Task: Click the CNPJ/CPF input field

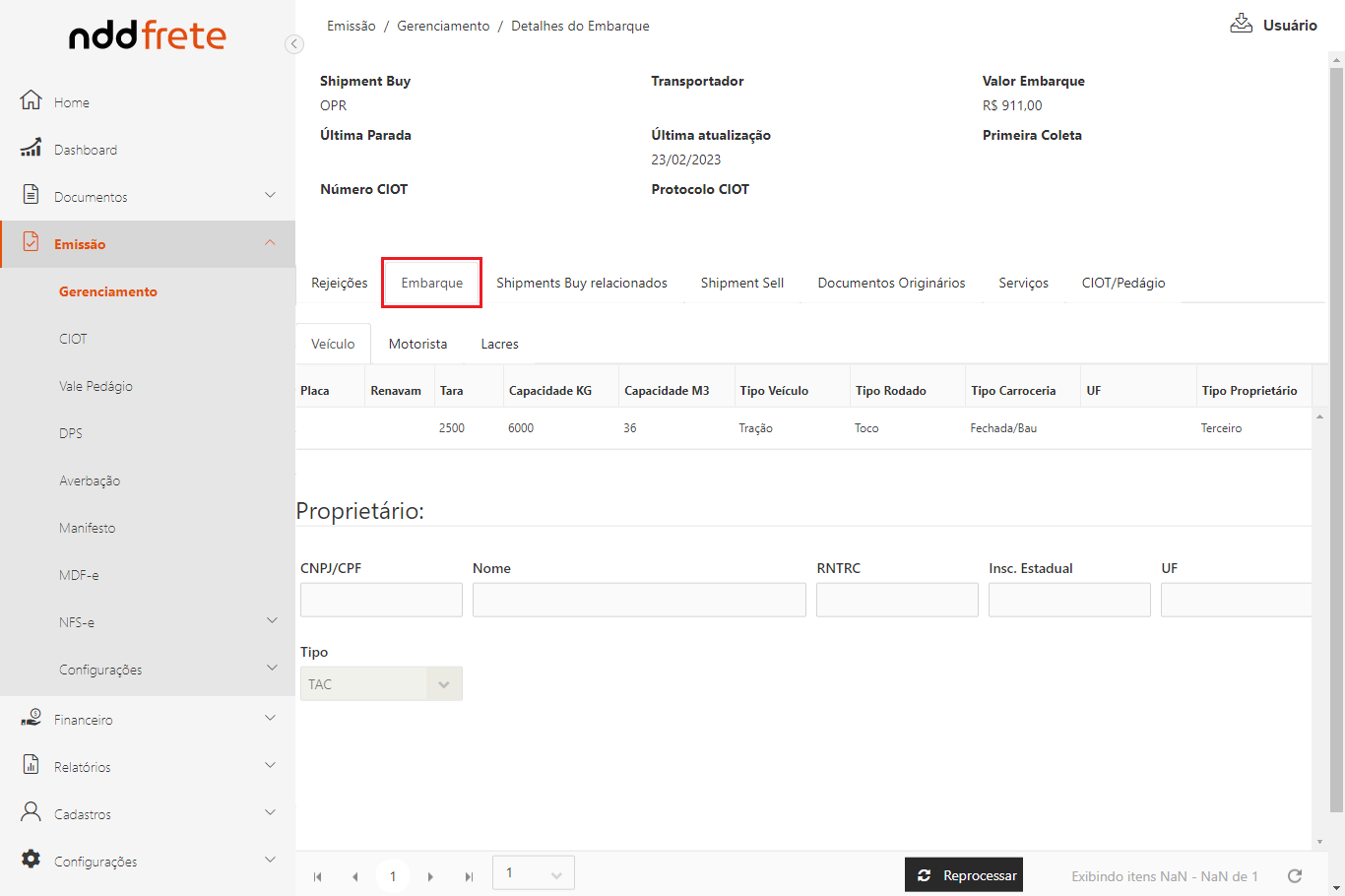Action: 381,600
